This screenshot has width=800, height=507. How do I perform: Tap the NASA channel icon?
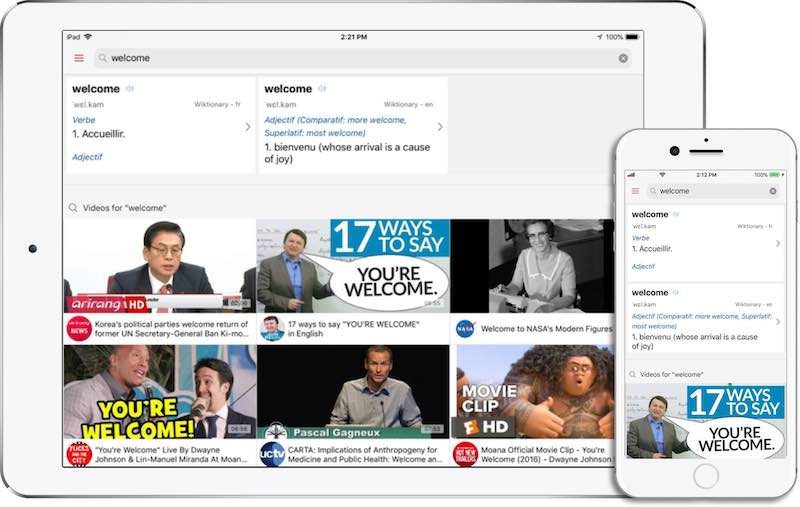click(x=465, y=329)
